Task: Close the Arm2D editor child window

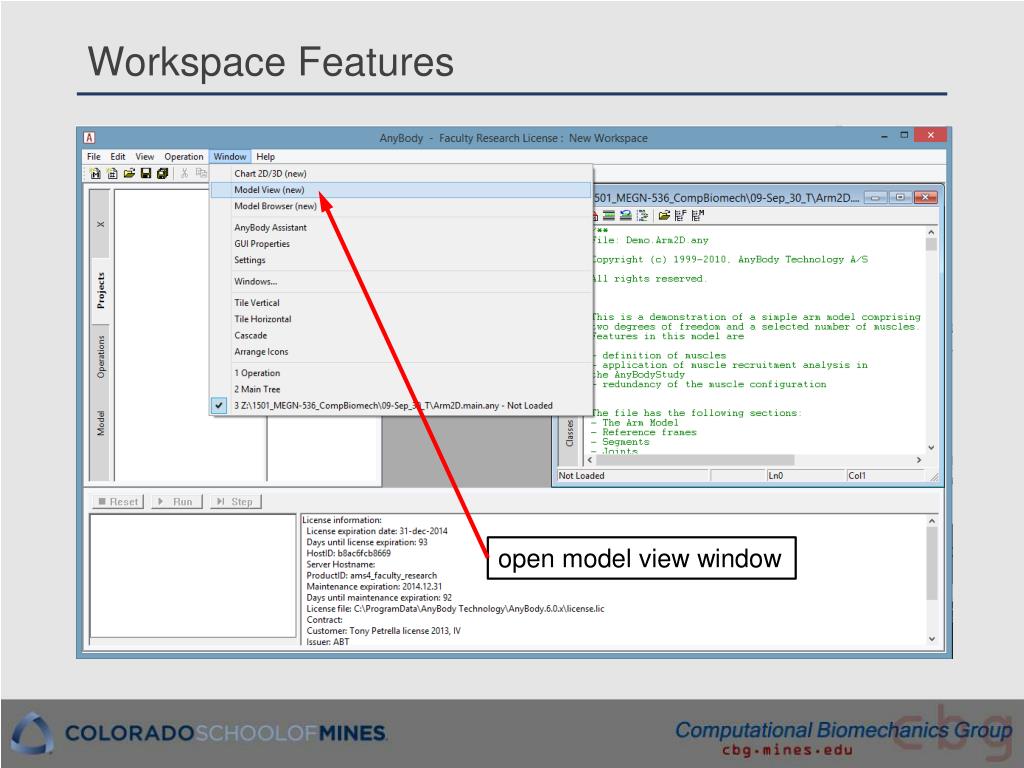Action: (x=925, y=197)
